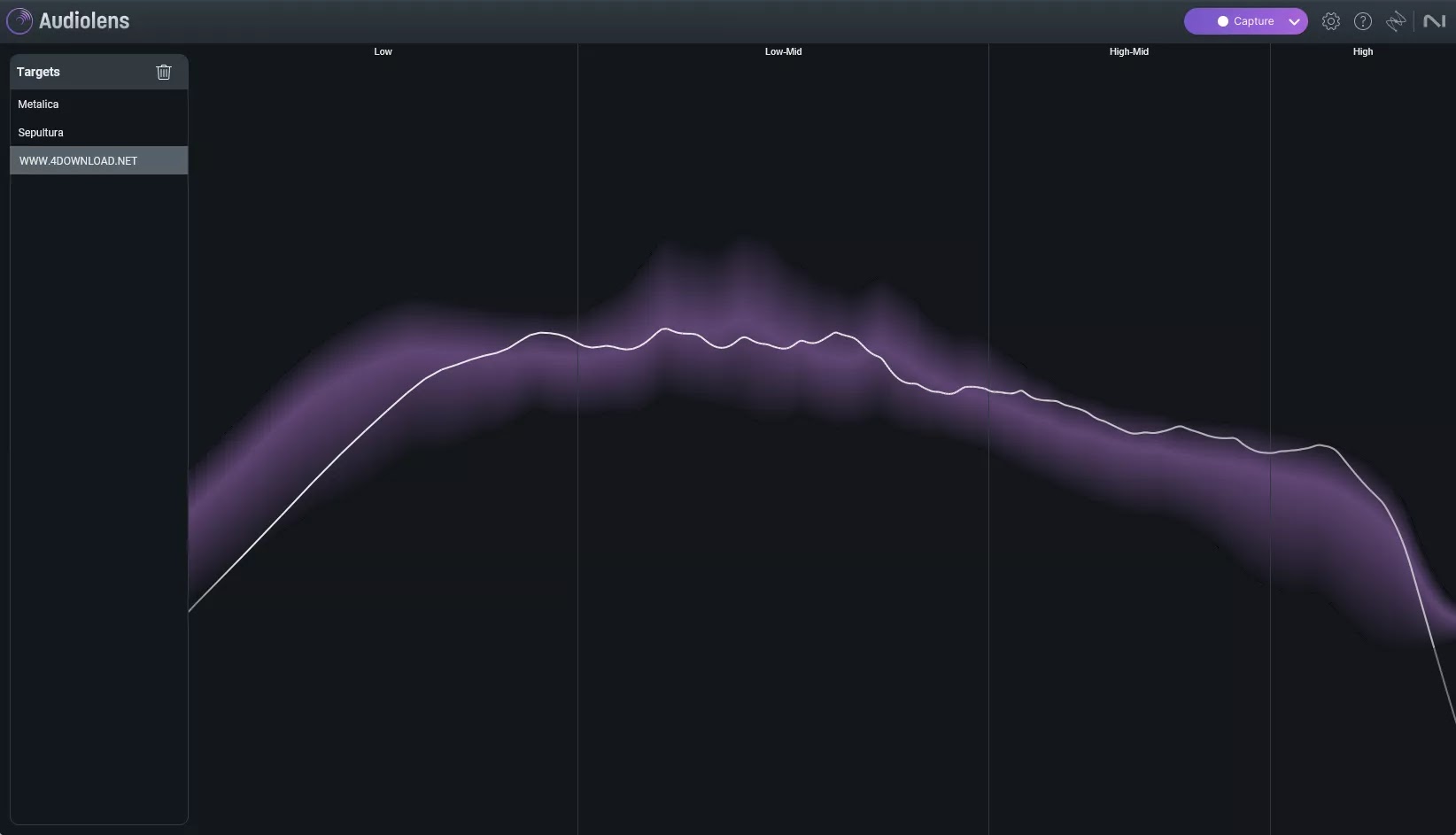The width and height of the screenshot is (1456, 835).
Task: Open the Audiolens settings gear
Action: pos(1330,20)
